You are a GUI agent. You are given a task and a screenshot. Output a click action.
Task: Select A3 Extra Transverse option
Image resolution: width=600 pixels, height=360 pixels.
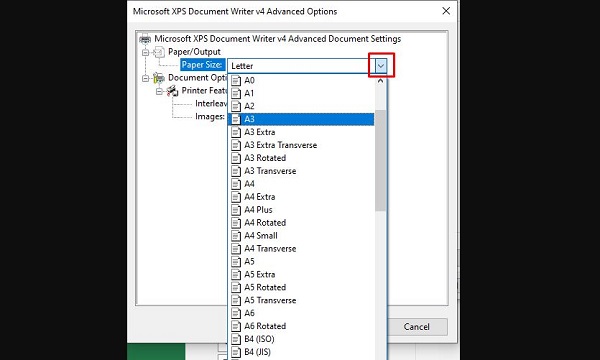pos(301,145)
